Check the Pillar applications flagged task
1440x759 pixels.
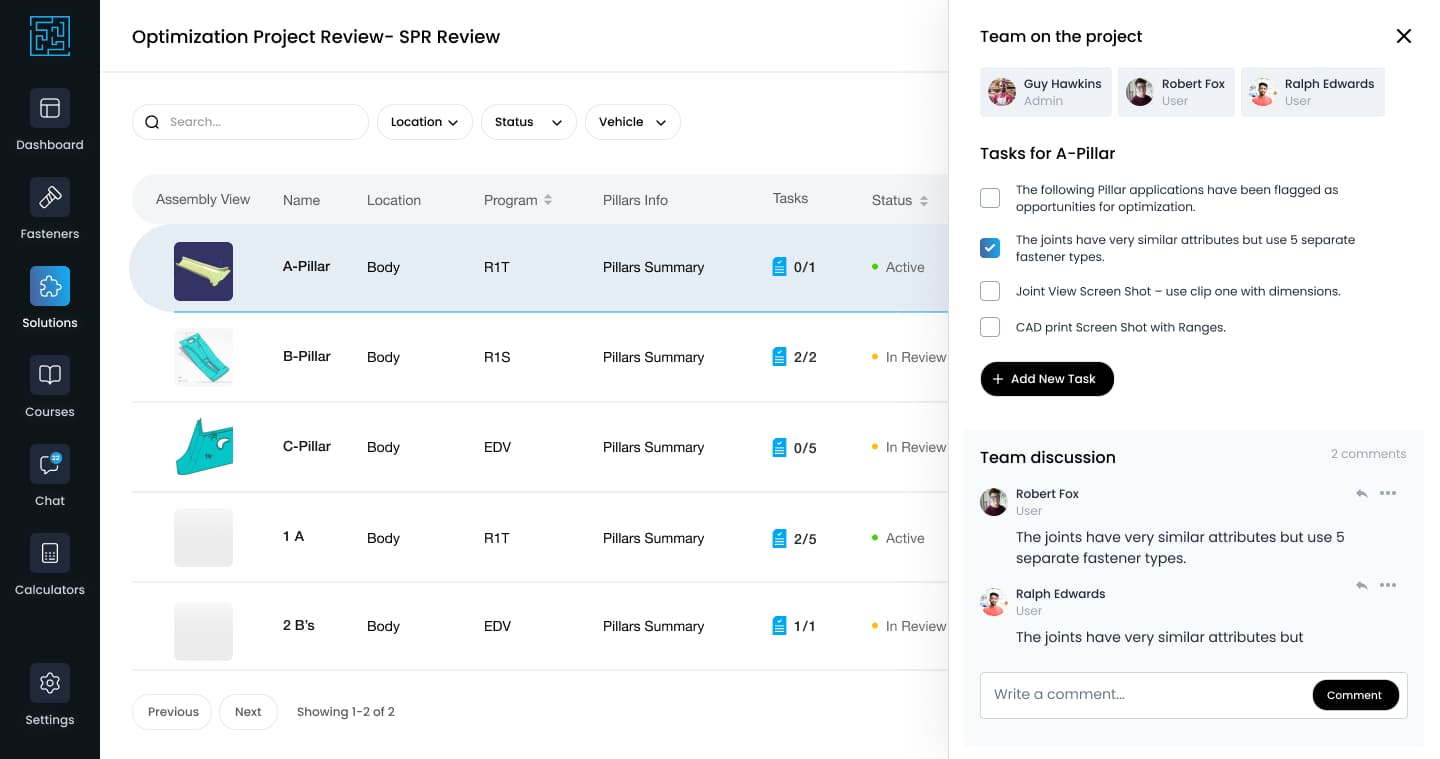(x=990, y=198)
